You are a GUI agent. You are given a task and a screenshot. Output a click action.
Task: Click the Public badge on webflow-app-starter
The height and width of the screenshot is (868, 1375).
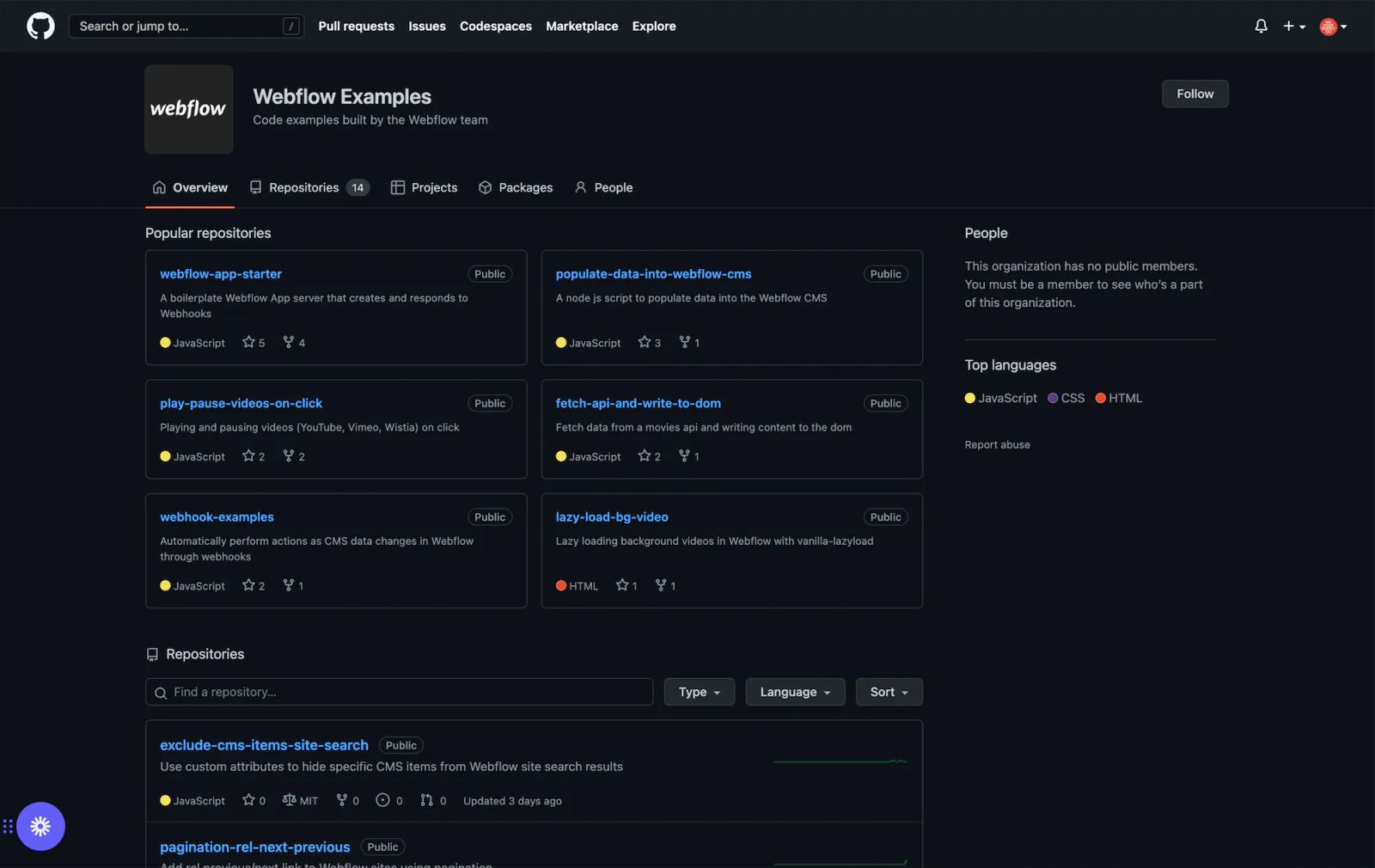[490, 273]
